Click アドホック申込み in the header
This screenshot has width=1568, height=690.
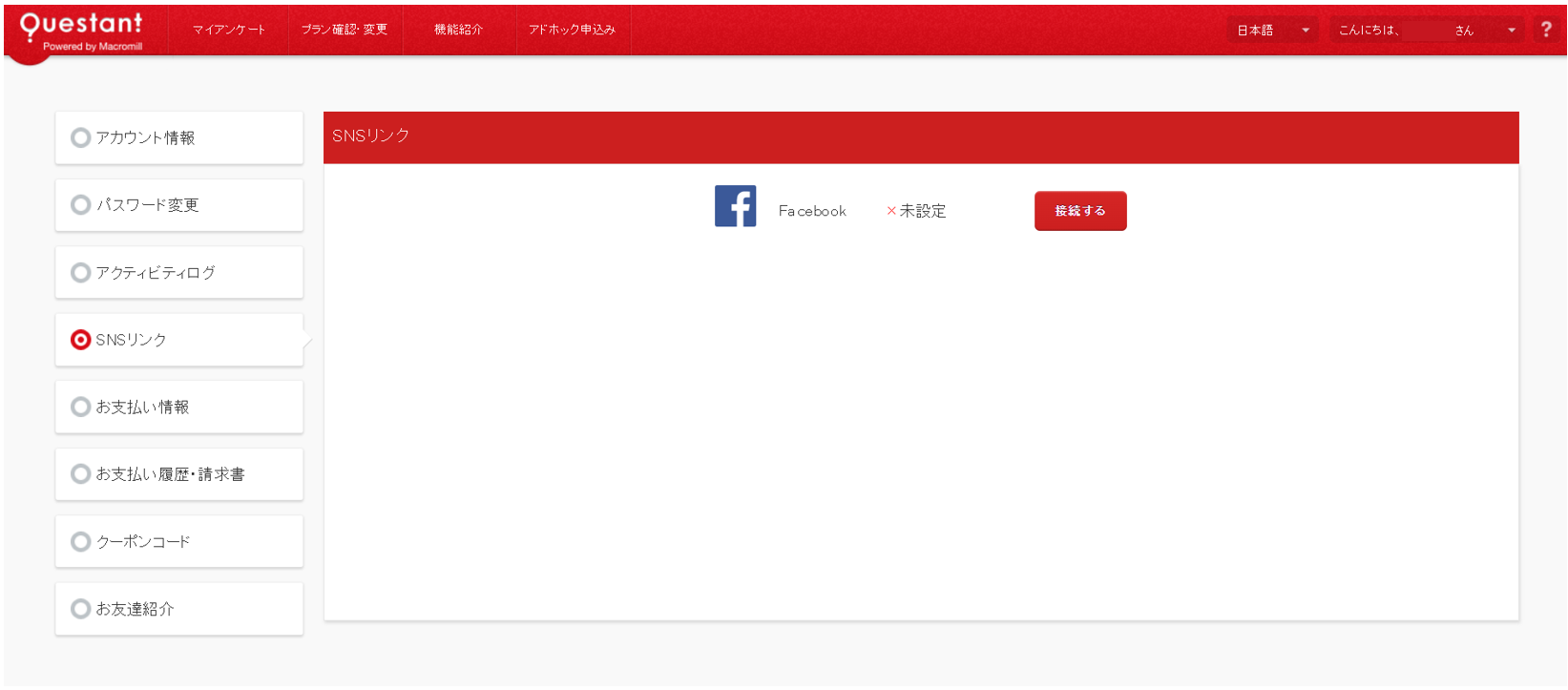coord(572,30)
